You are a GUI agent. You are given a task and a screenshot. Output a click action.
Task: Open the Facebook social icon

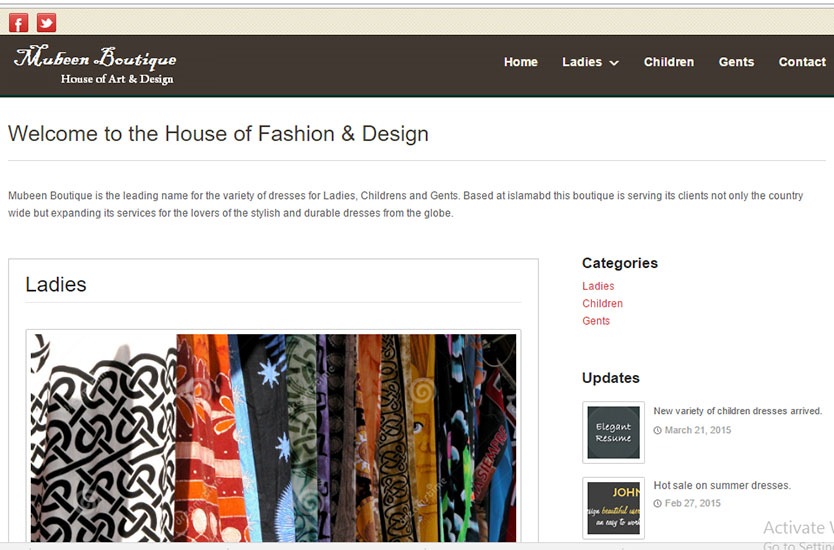18,23
